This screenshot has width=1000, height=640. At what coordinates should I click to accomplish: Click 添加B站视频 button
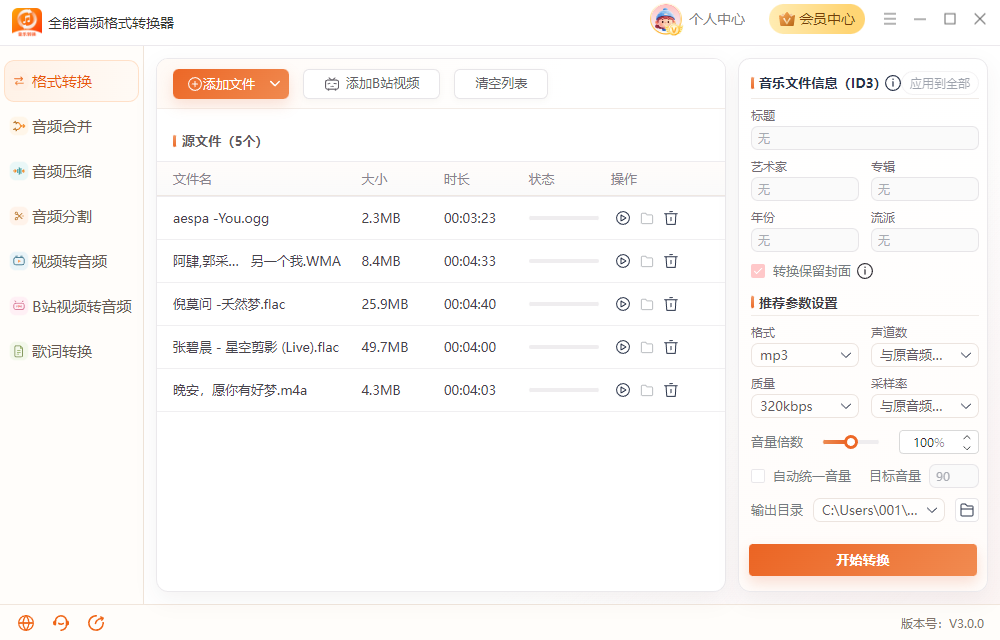[371, 84]
